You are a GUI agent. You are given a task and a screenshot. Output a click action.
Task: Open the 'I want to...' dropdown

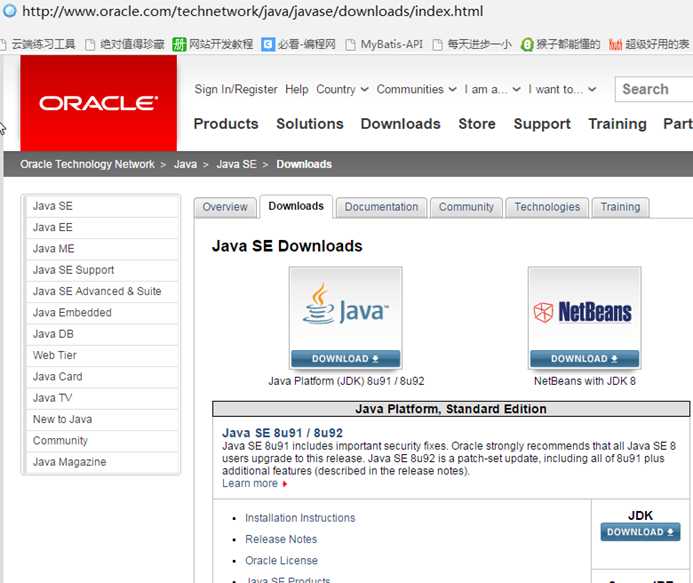(x=562, y=89)
